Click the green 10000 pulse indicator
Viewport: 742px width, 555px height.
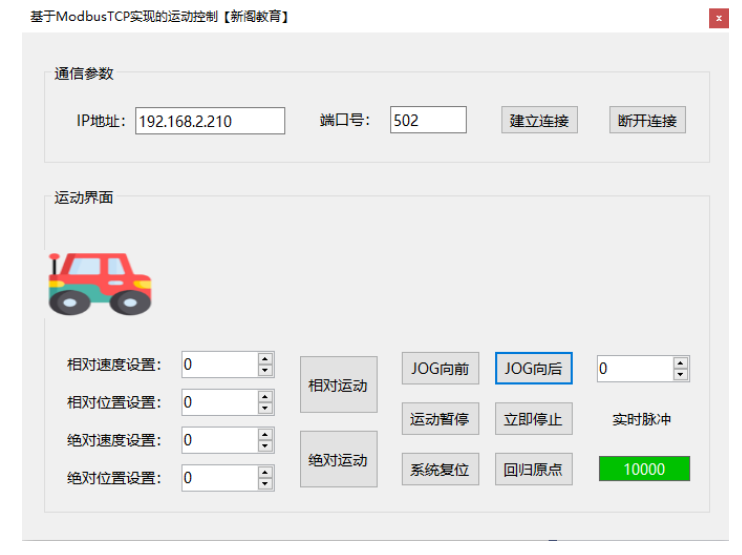tap(644, 469)
